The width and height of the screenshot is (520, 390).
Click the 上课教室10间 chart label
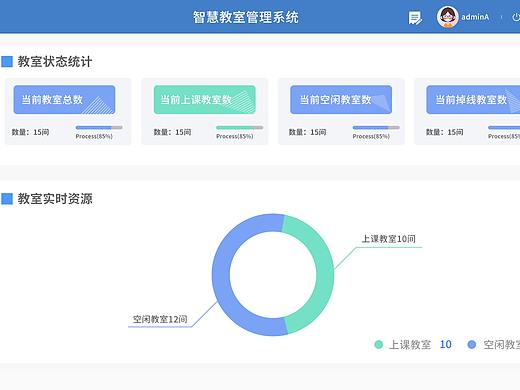(x=389, y=239)
